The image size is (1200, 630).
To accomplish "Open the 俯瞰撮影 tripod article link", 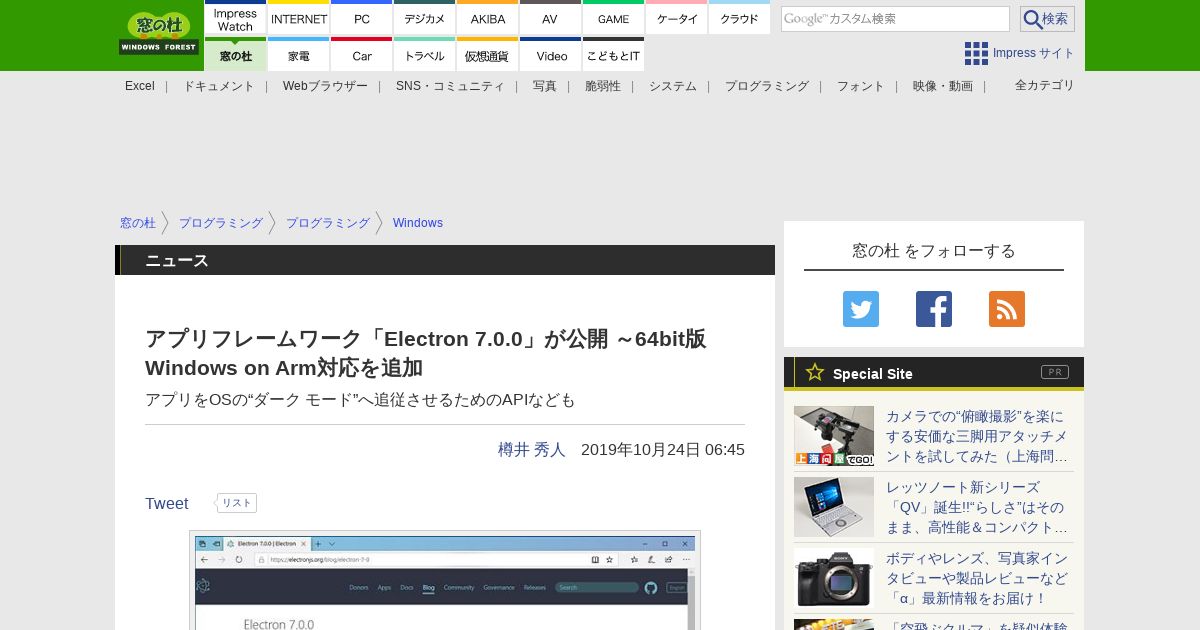I will (977, 436).
